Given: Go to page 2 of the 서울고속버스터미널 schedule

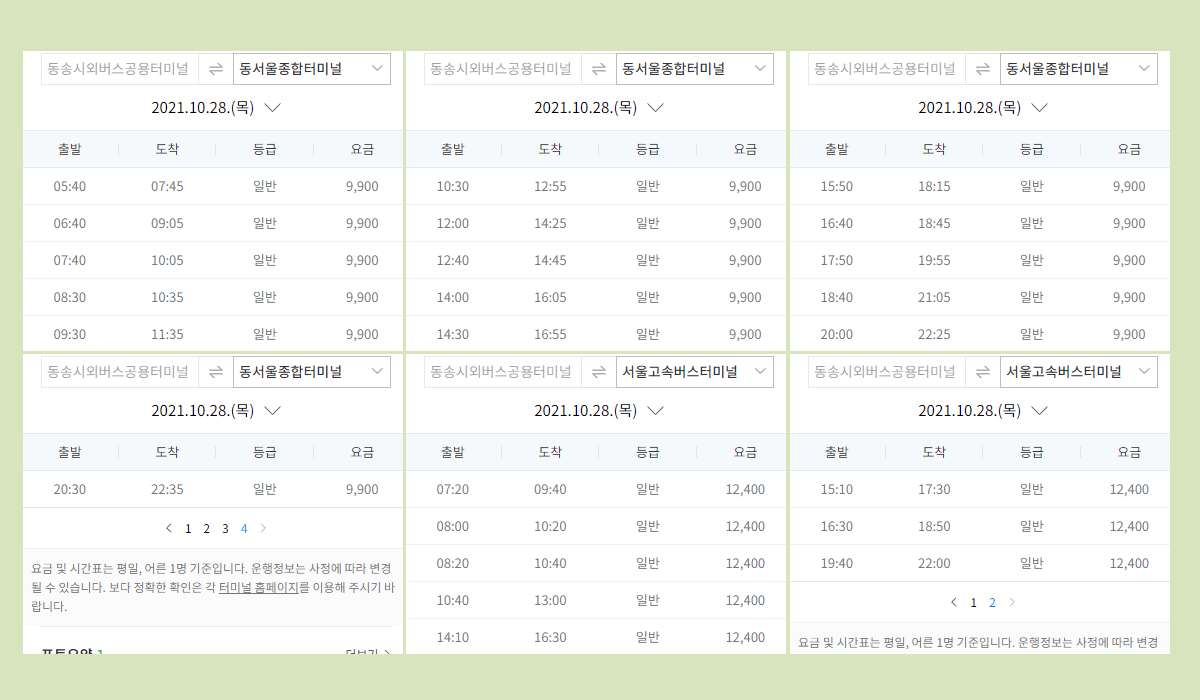Looking at the screenshot, I should click(991, 602).
